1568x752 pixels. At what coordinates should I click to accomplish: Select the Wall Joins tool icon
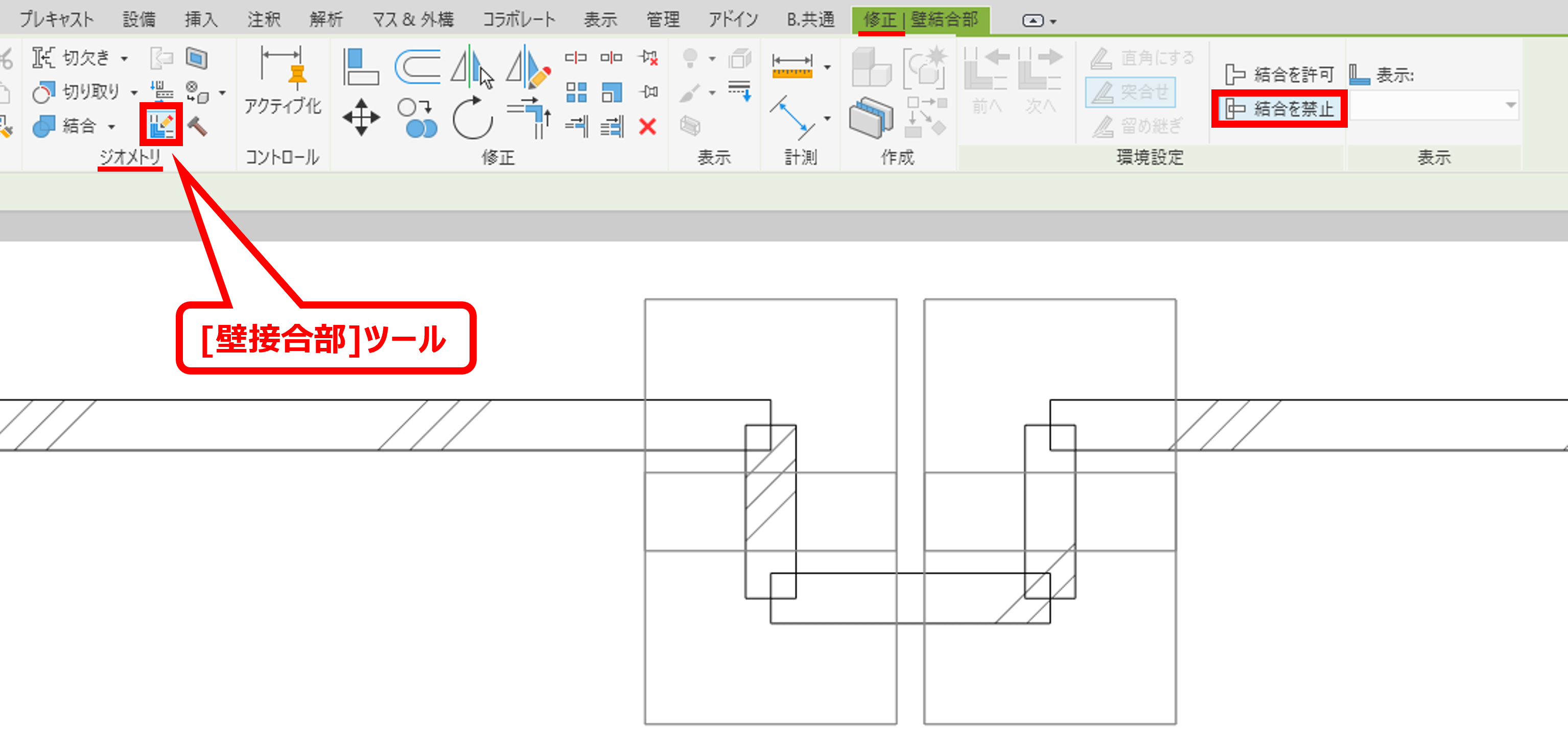161,125
